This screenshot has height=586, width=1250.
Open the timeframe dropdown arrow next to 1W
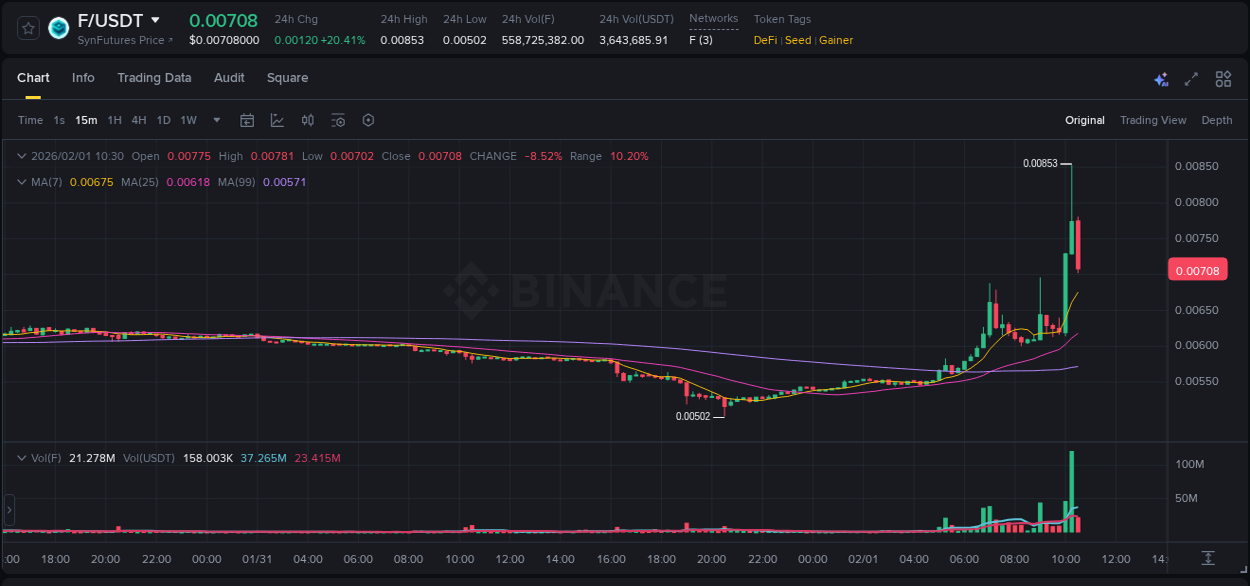(x=215, y=120)
